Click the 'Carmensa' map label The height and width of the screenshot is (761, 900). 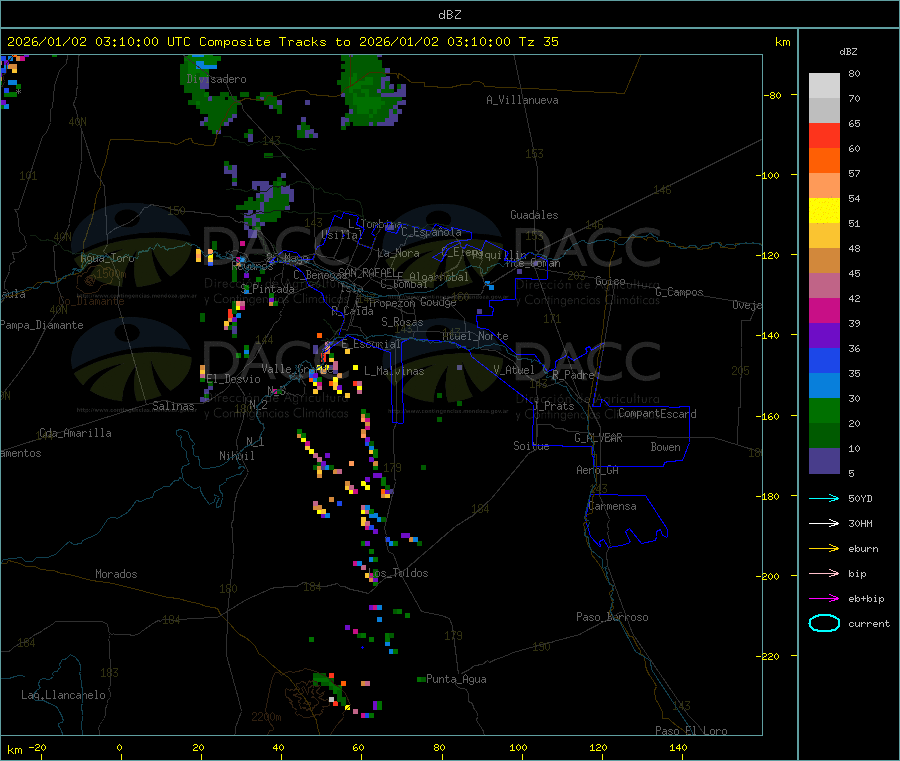(x=612, y=506)
